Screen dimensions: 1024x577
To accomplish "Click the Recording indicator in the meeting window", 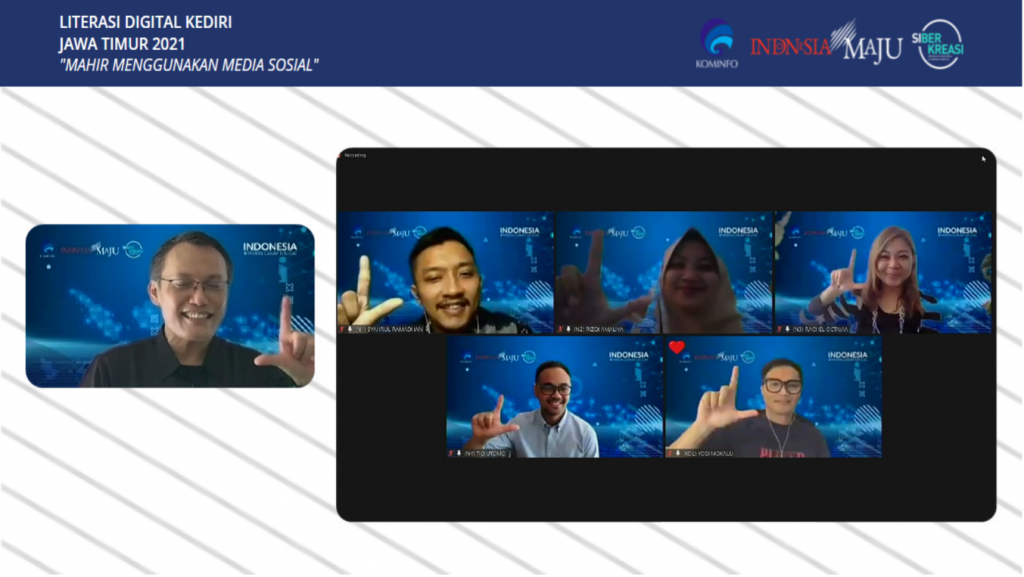I will click(356, 155).
